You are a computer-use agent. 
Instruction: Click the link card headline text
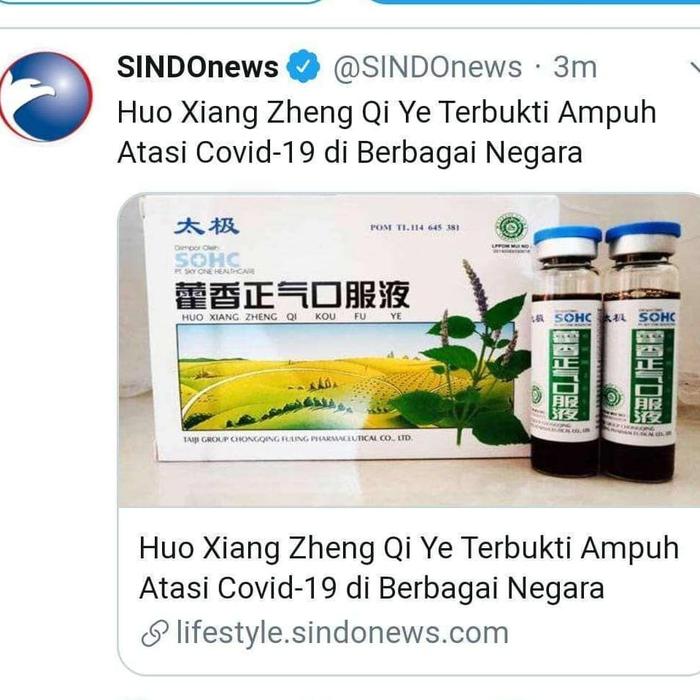click(x=409, y=568)
